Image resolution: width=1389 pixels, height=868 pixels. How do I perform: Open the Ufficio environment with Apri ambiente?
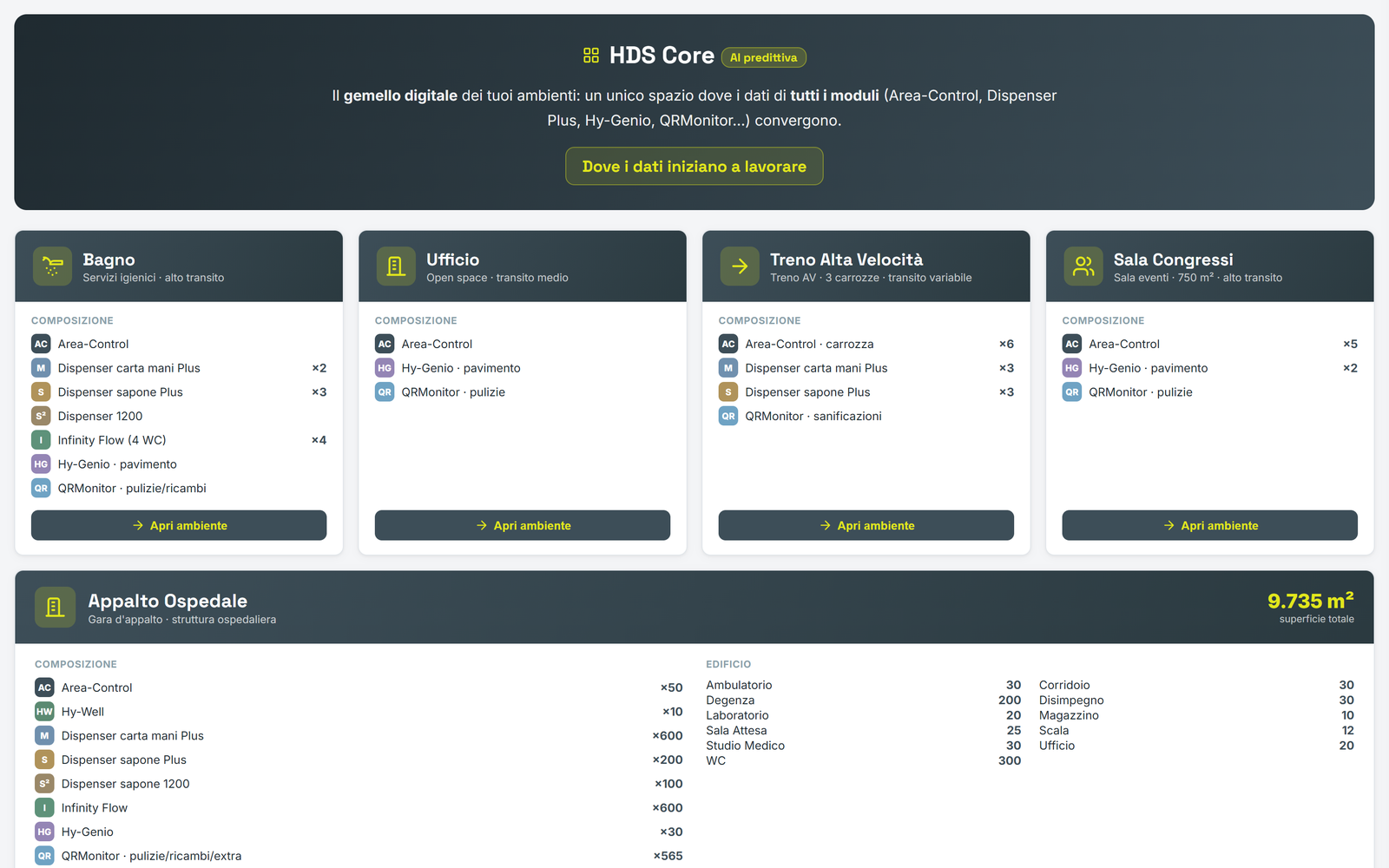(x=523, y=525)
